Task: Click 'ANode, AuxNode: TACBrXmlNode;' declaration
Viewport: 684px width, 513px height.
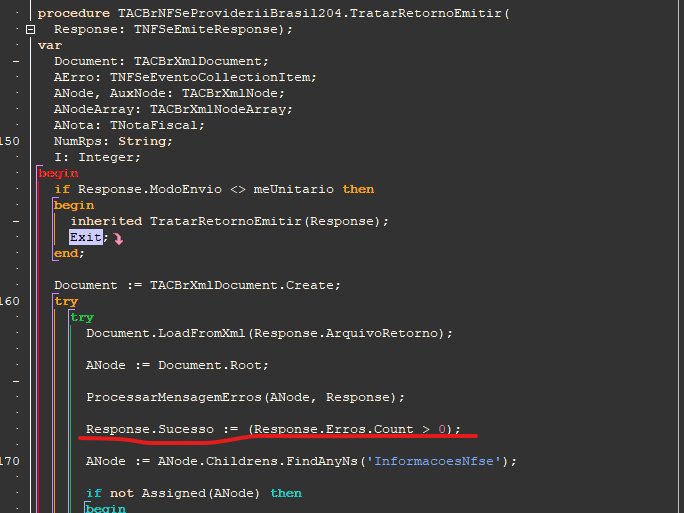Action: [169, 93]
